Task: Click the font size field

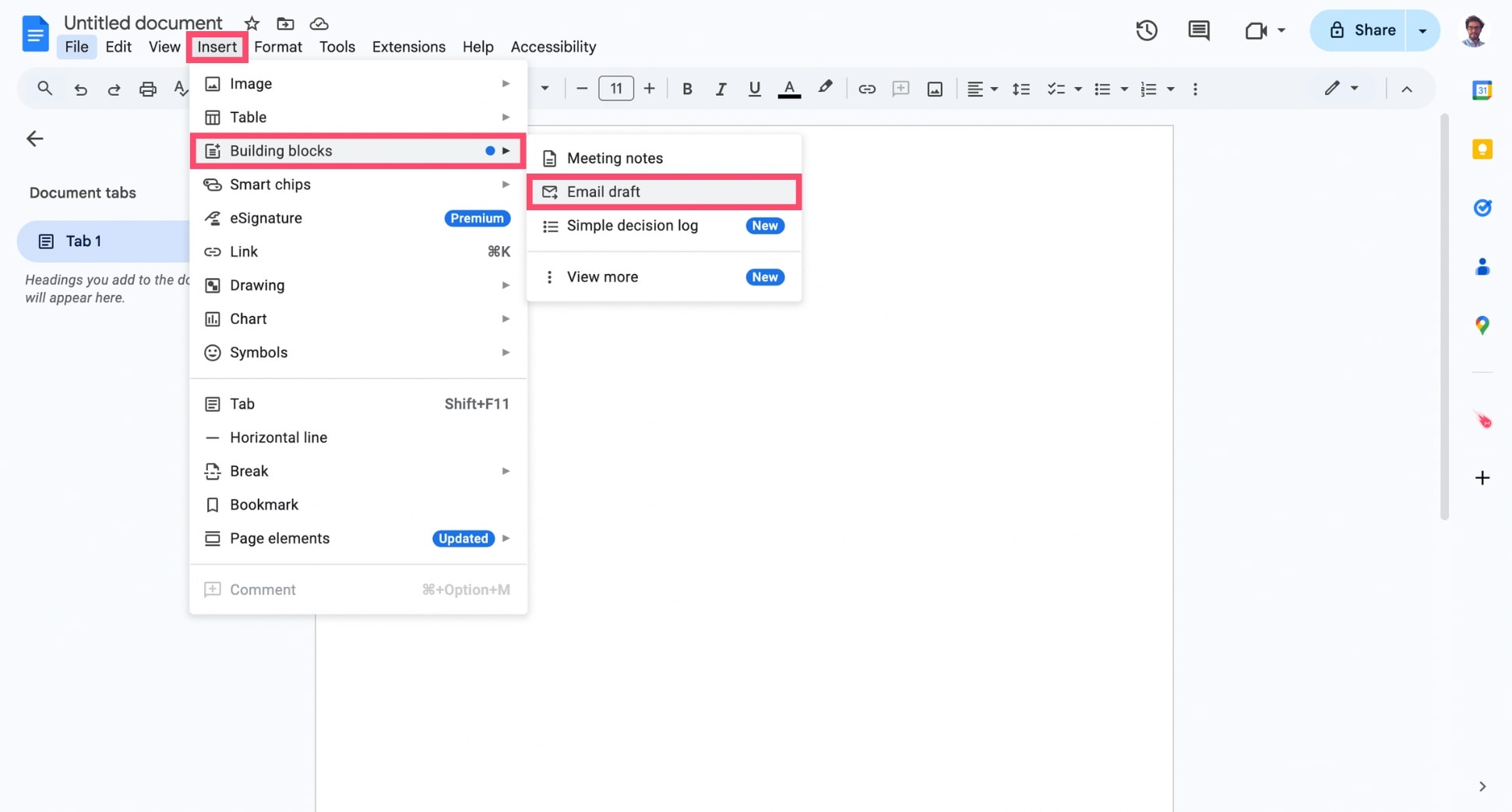Action: [615, 88]
